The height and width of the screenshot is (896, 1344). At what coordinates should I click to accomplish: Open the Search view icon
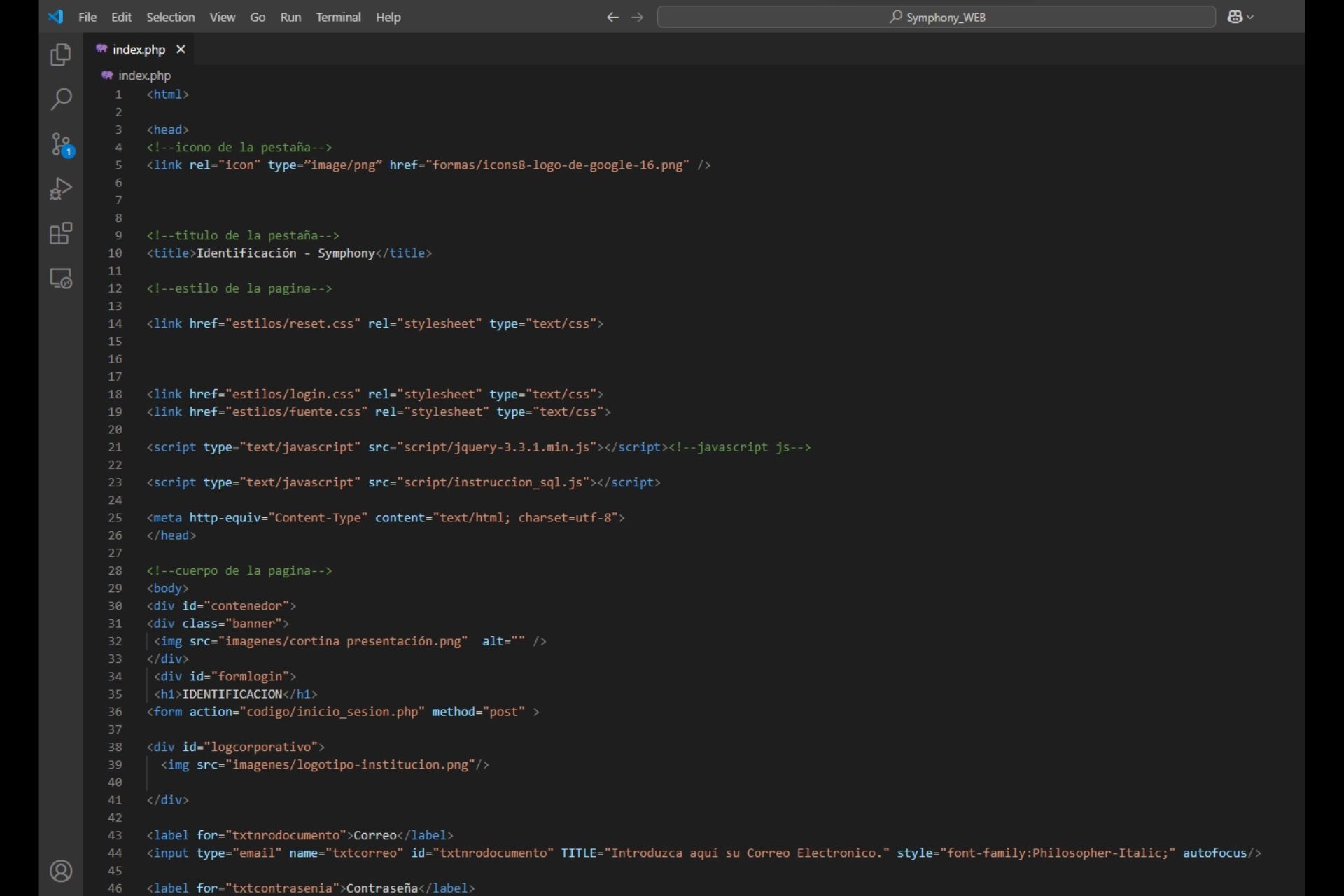coord(61,99)
